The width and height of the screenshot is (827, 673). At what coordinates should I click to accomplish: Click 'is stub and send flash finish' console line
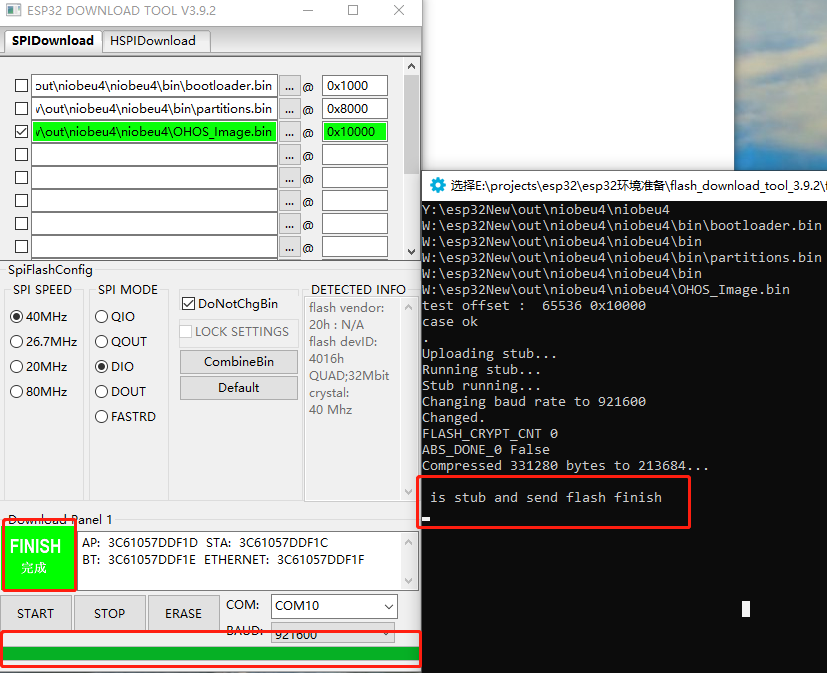click(x=546, y=497)
